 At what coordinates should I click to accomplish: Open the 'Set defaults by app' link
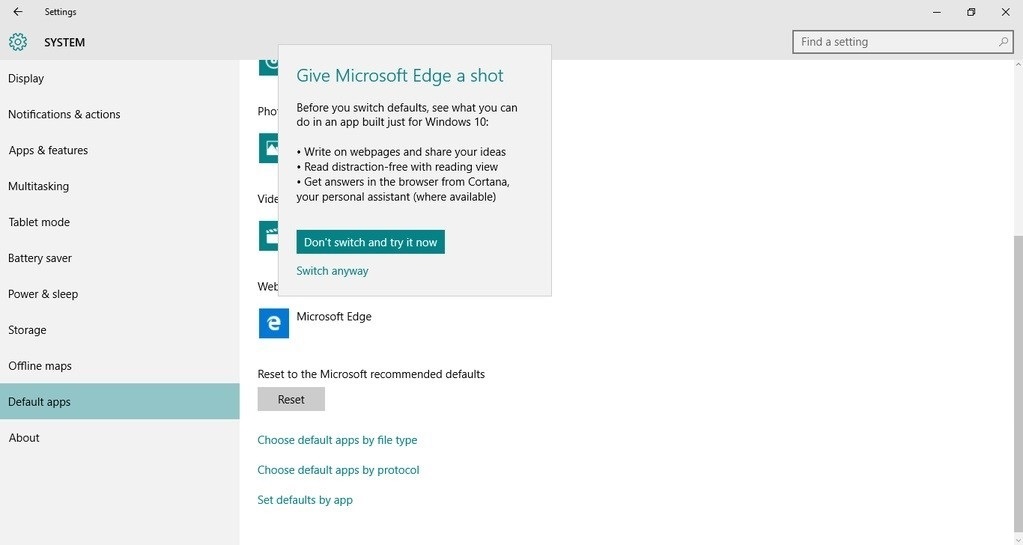point(305,500)
